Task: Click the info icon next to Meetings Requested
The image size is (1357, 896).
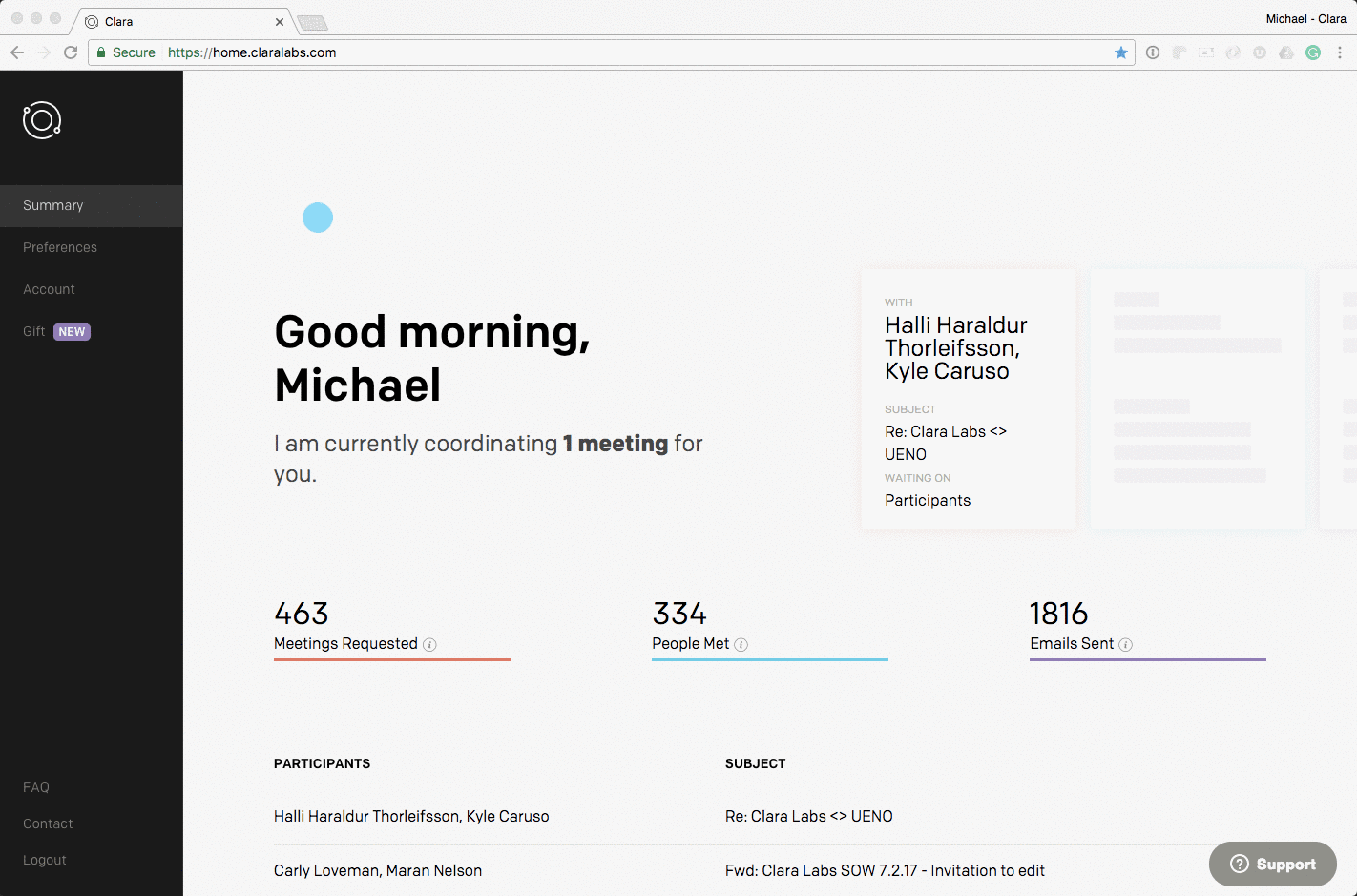Action: point(429,645)
